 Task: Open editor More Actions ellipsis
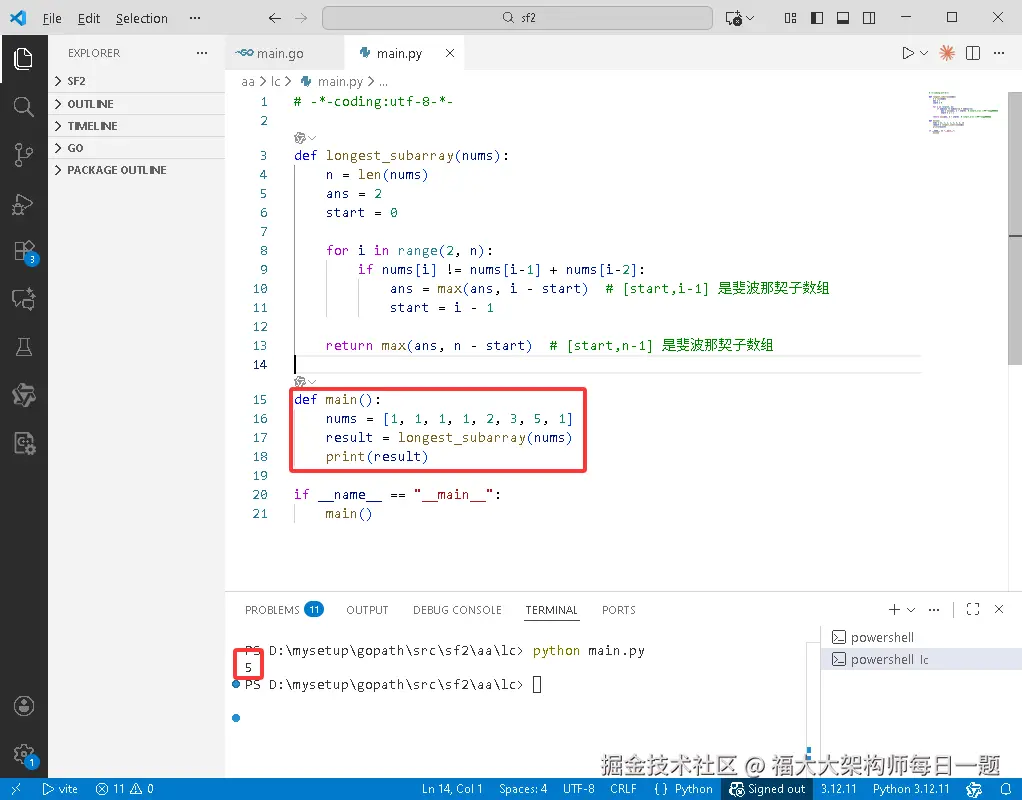click(x=999, y=53)
